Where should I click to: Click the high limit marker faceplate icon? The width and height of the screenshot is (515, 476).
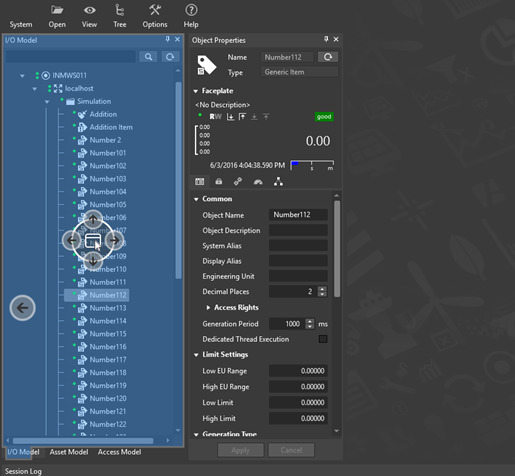click(x=242, y=117)
